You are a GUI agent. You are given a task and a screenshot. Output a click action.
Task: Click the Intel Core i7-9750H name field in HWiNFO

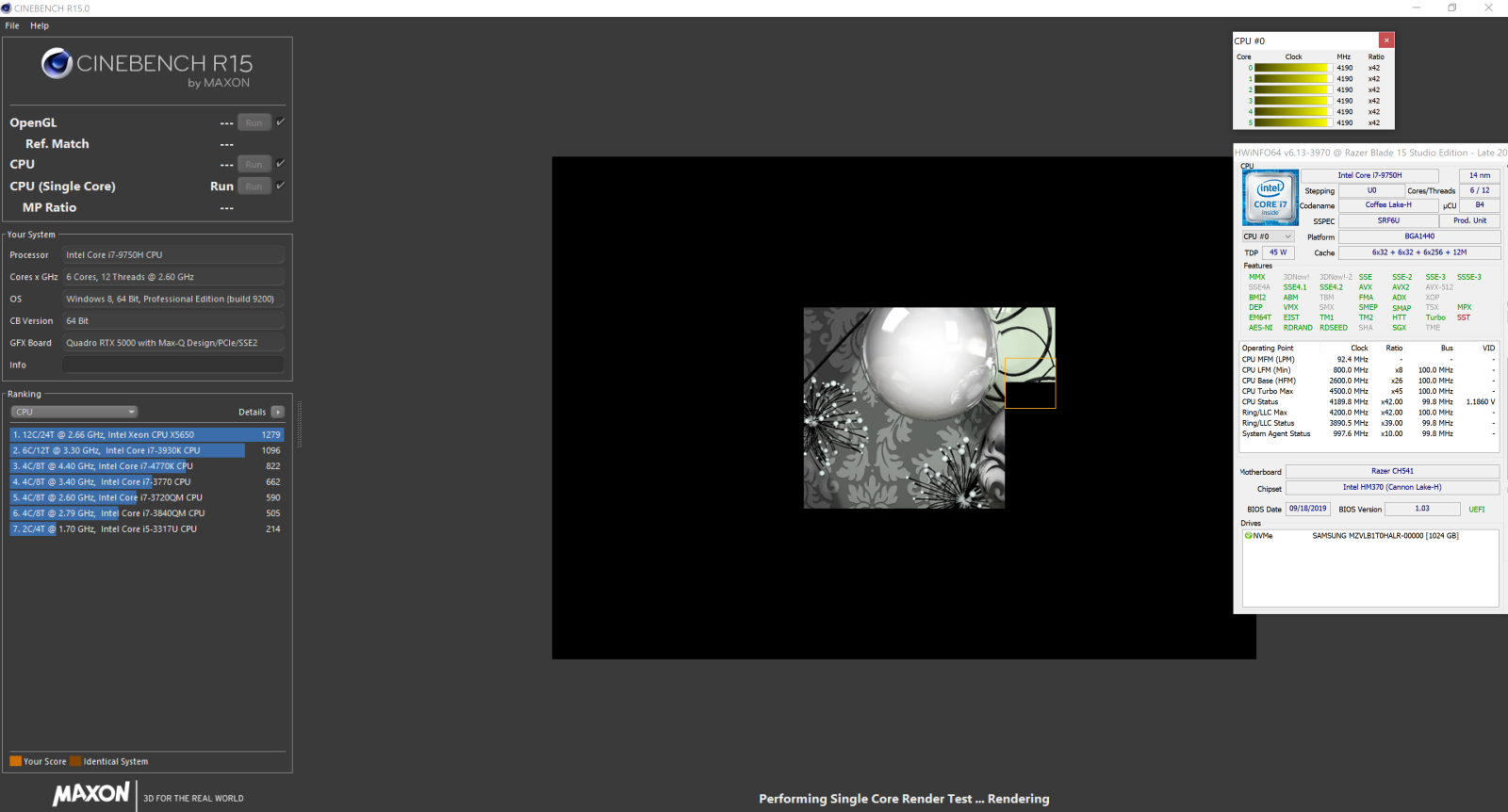click(x=1369, y=175)
